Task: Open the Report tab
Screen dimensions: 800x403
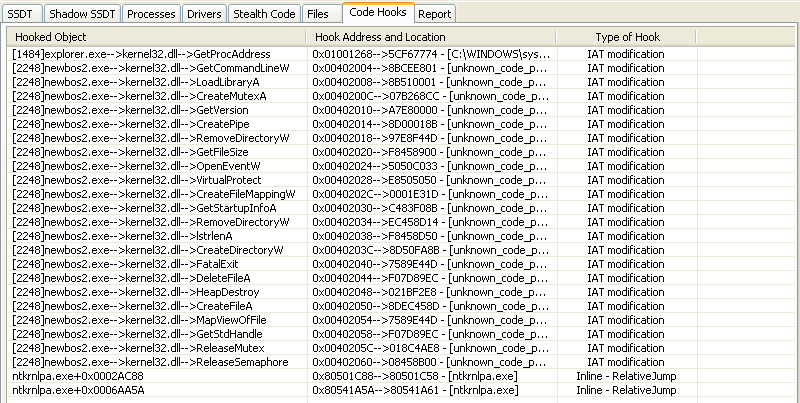Action: coord(433,14)
